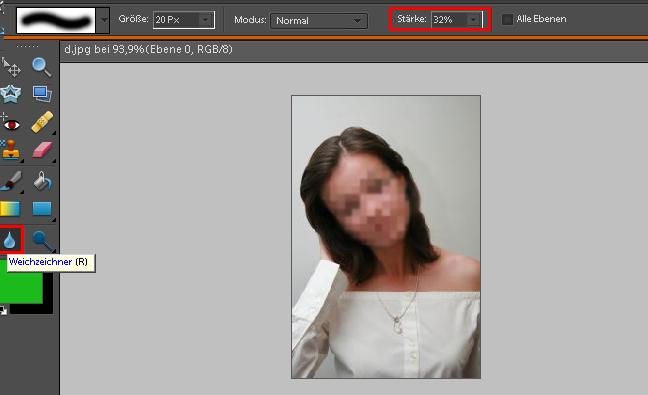Screen dimensions: 648x395
Task: Select the Clone Stamp tool
Action: (11, 150)
